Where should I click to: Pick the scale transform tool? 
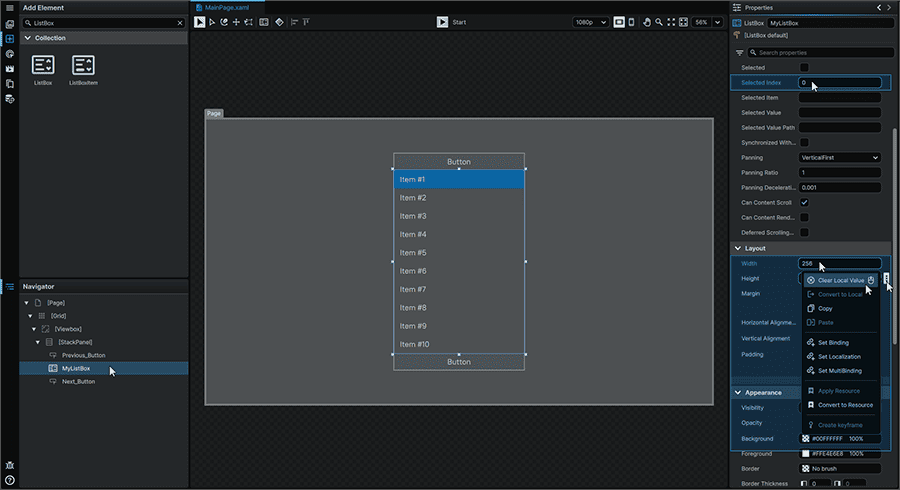click(249, 22)
